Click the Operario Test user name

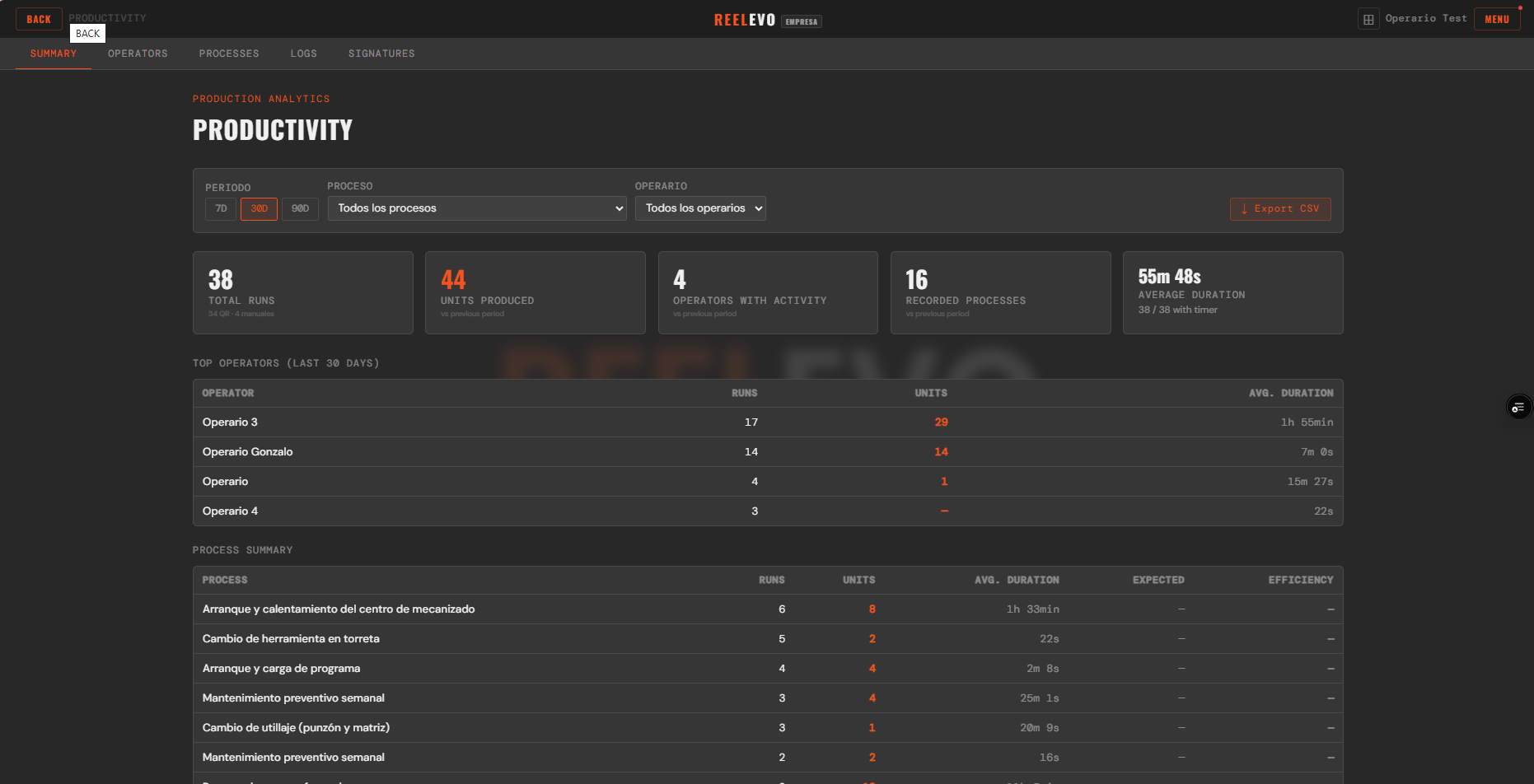click(1425, 18)
